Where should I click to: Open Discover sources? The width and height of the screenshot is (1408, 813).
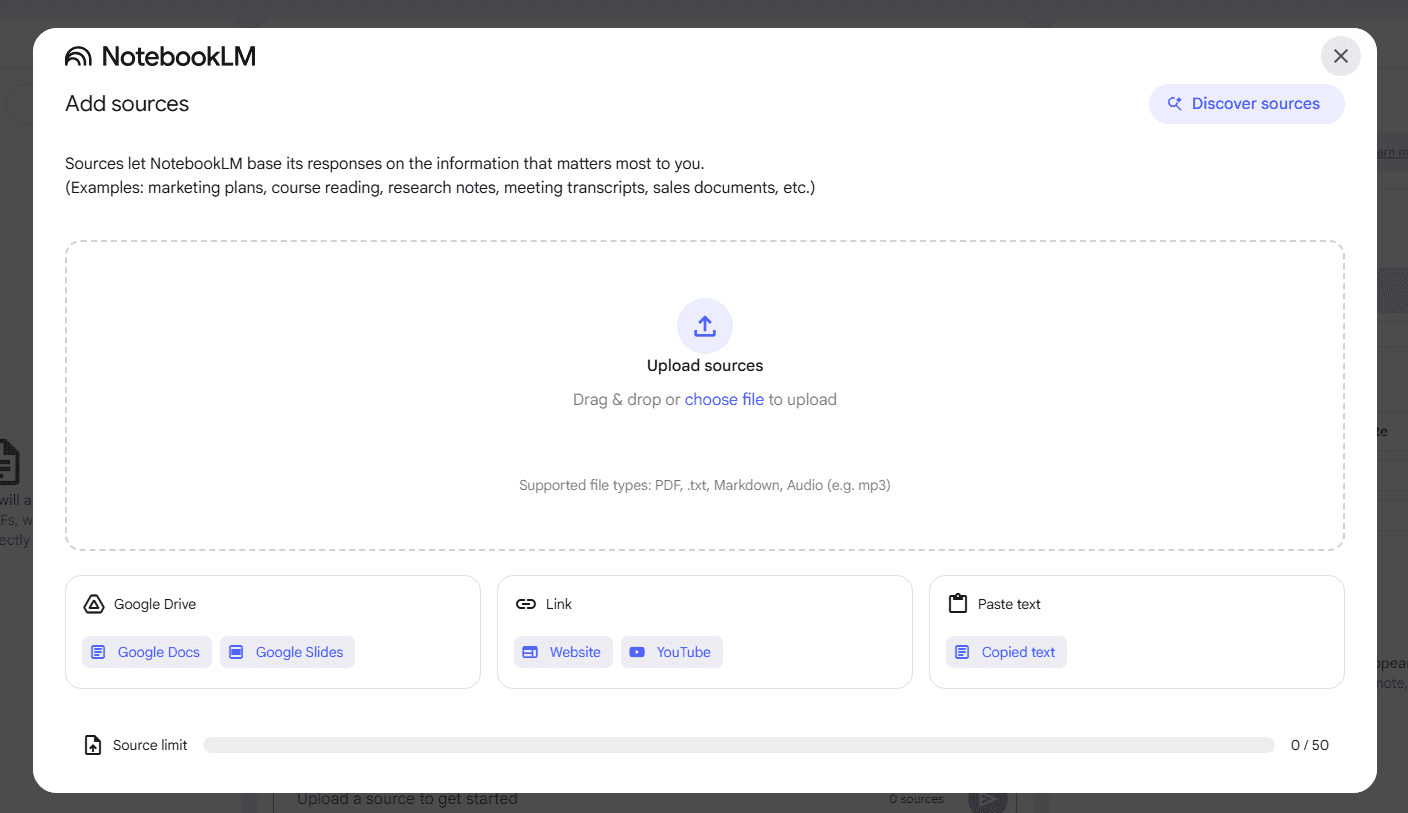(x=1246, y=104)
